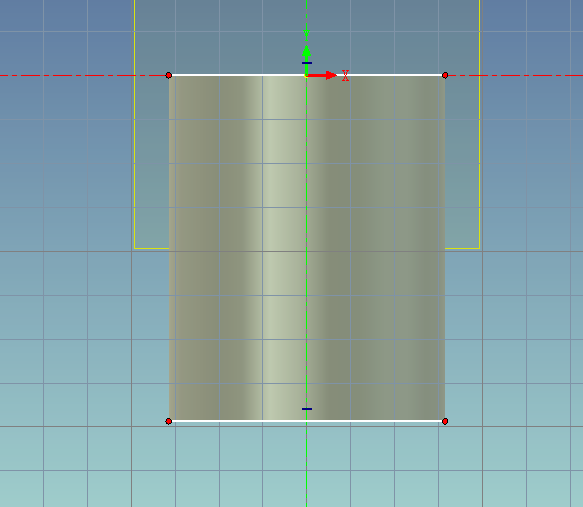
Task: Click the red X axis label
Action: tap(345, 75)
